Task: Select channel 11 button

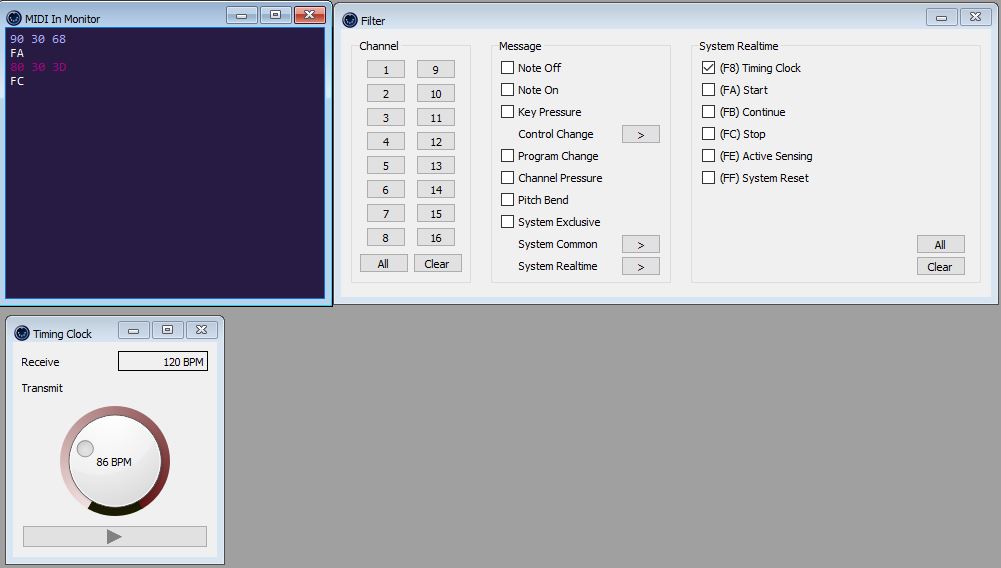Action: coord(436,117)
